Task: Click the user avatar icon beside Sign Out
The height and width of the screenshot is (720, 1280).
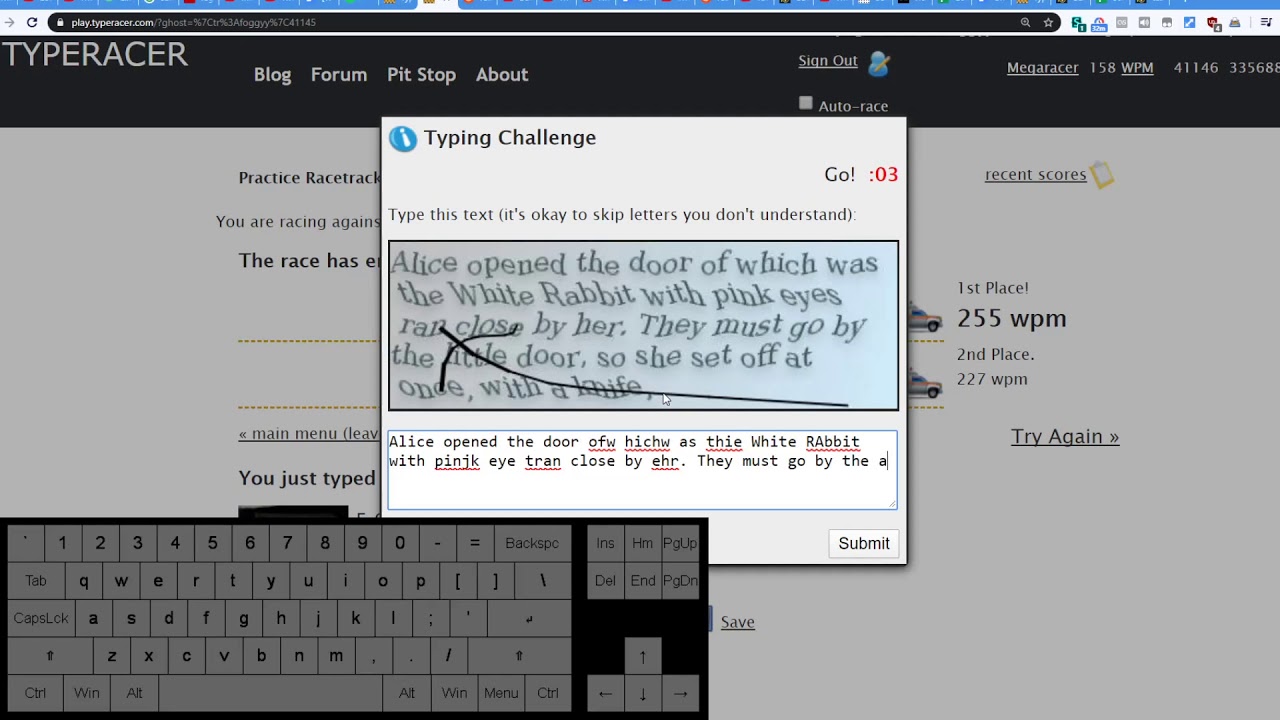Action: pyautogui.click(x=879, y=64)
